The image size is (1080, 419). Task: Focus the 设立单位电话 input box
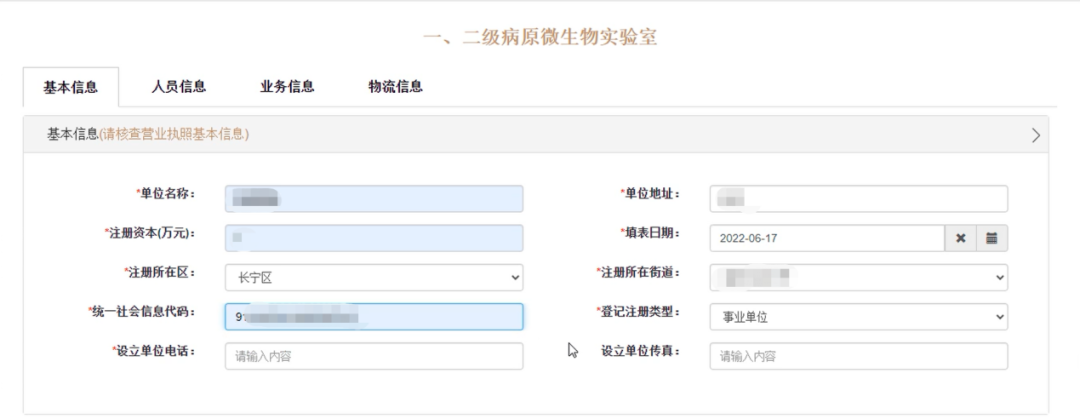[373, 356]
